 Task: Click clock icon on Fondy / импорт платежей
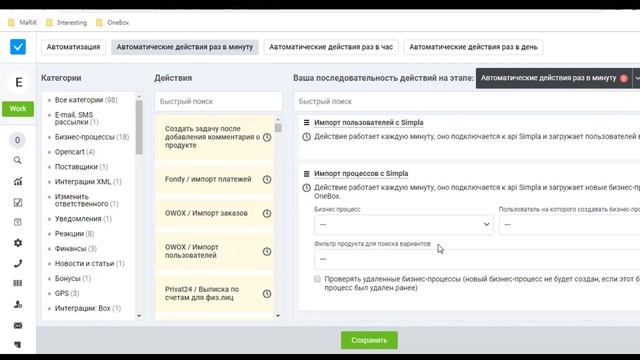click(267, 179)
